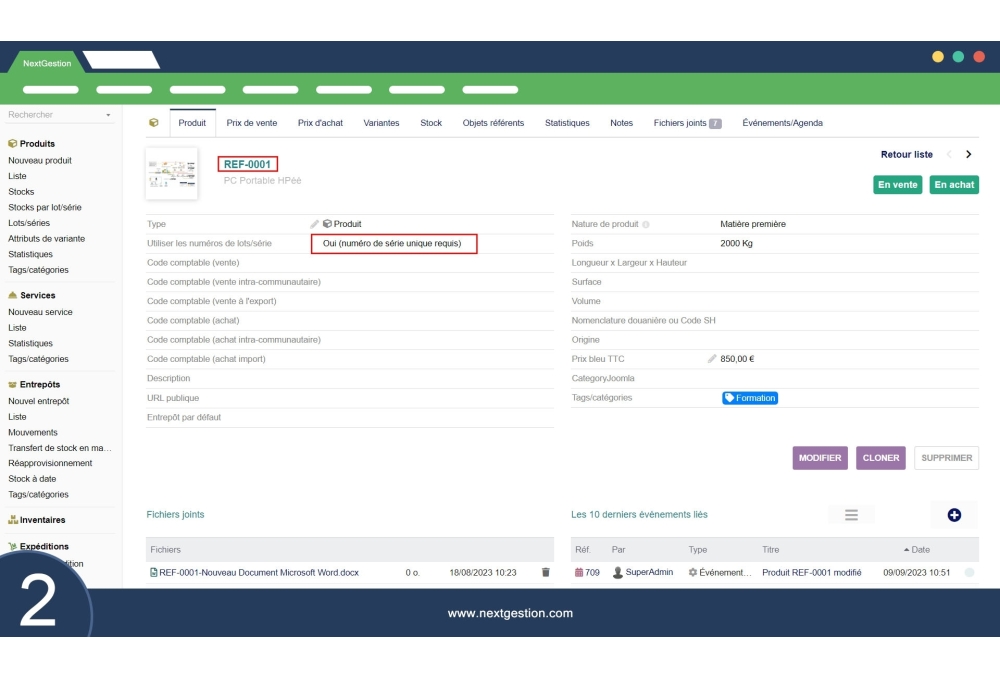This screenshot has width=1000, height=679.
Task: Sort events by the Date column
Action: (x=916, y=550)
